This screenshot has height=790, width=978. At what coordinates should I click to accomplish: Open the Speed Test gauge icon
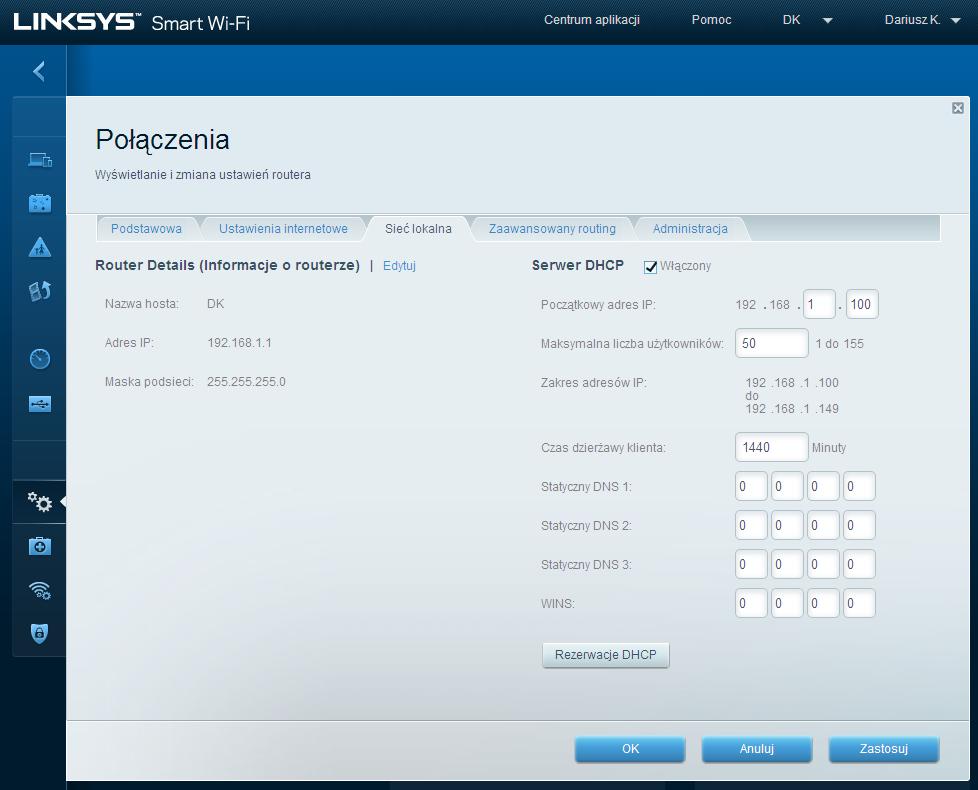pos(39,359)
